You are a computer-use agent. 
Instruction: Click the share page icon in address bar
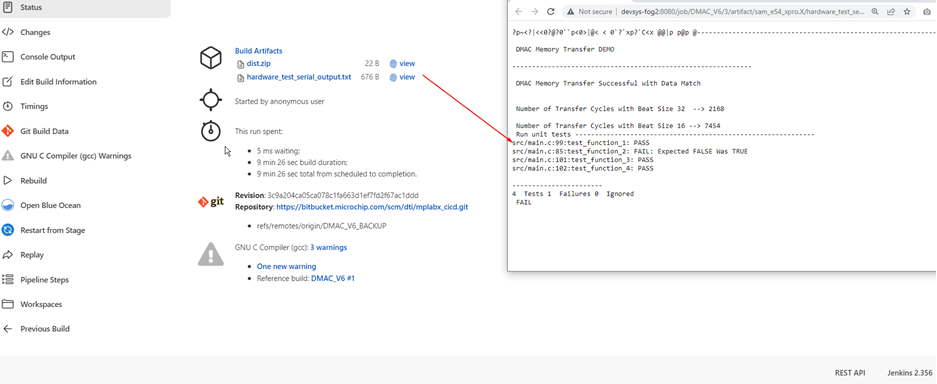point(891,11)
